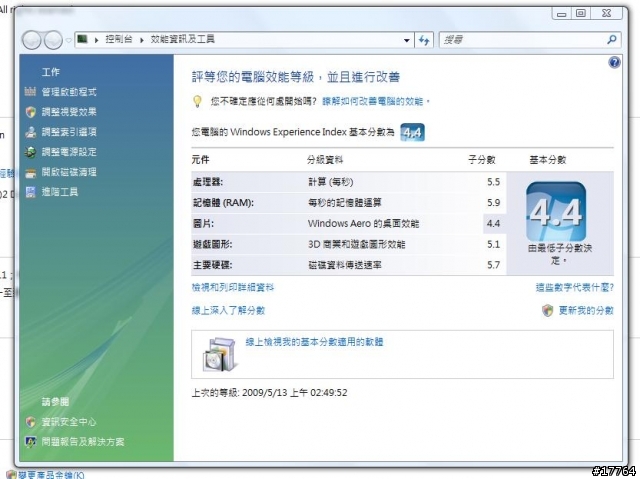
Task: Click the 管理啟動程式 icon in sidebar
Action: 31,92
